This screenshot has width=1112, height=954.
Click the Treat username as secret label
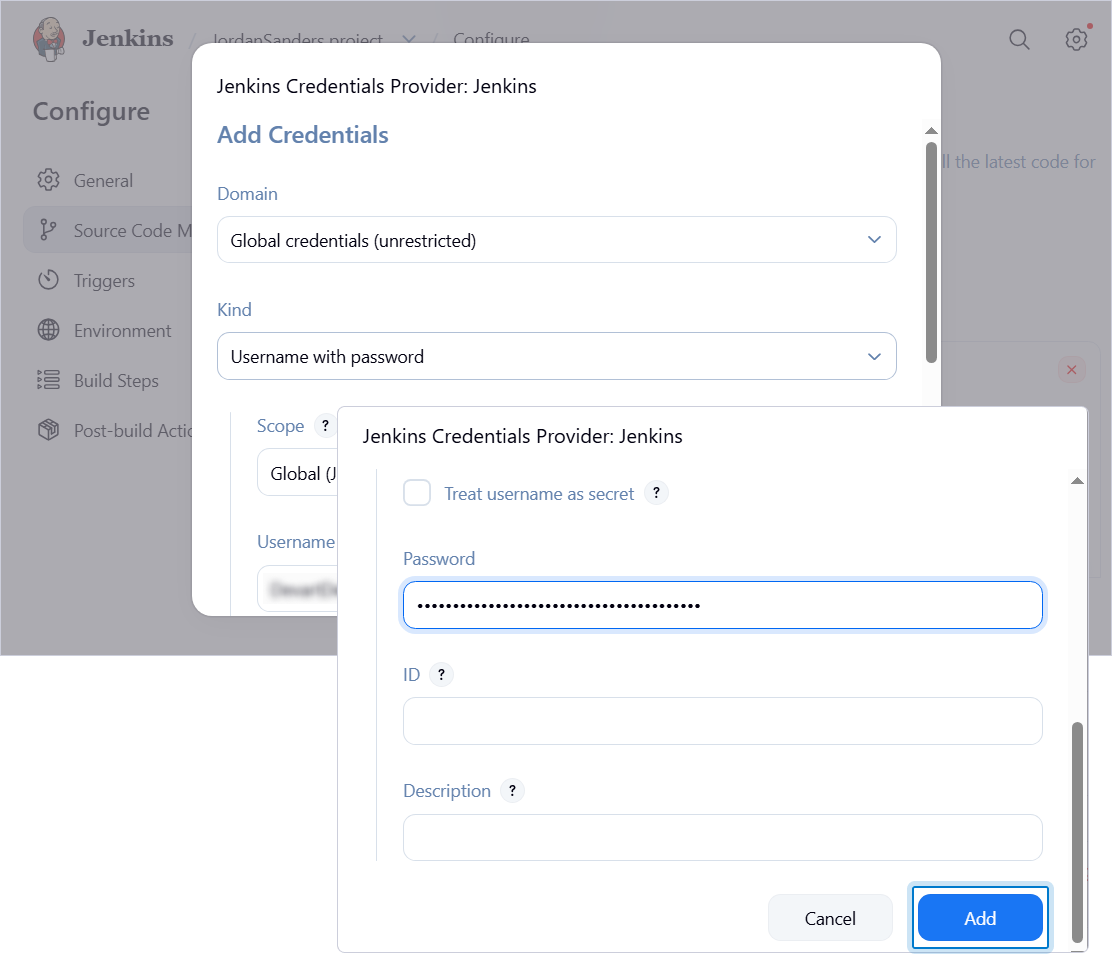[x=539, y=494]
